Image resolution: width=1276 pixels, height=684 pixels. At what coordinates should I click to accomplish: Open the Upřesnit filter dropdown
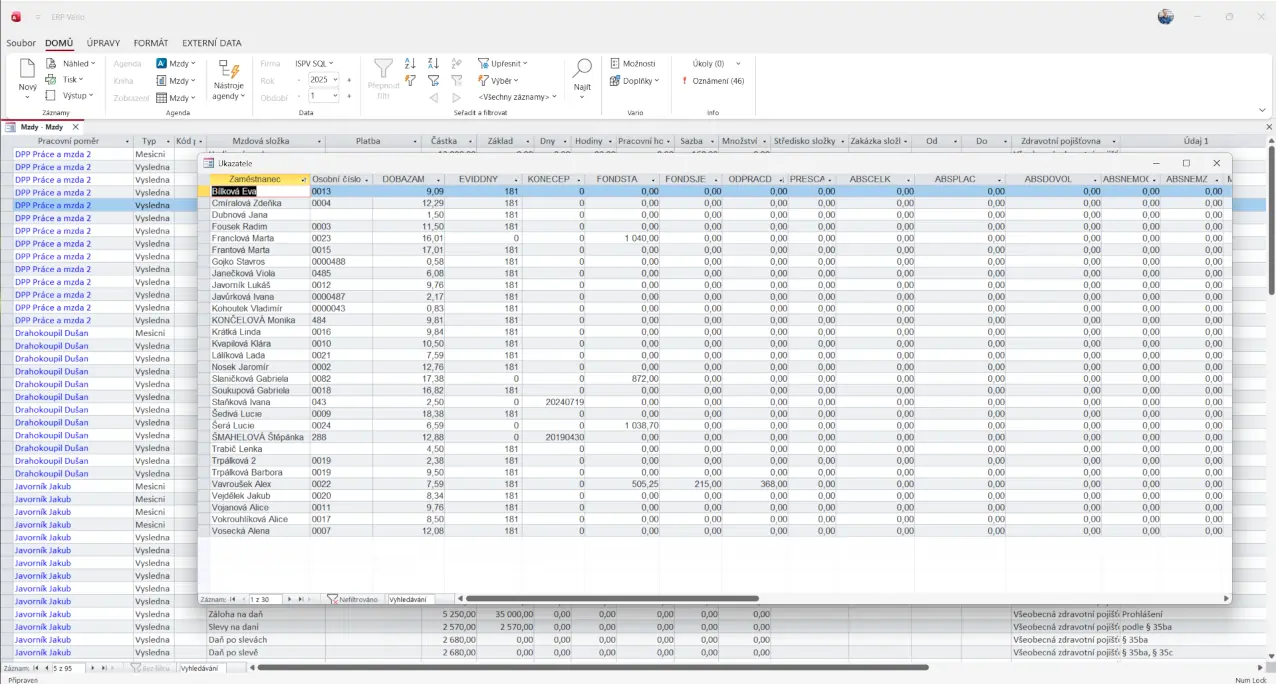tap(502, 63)
